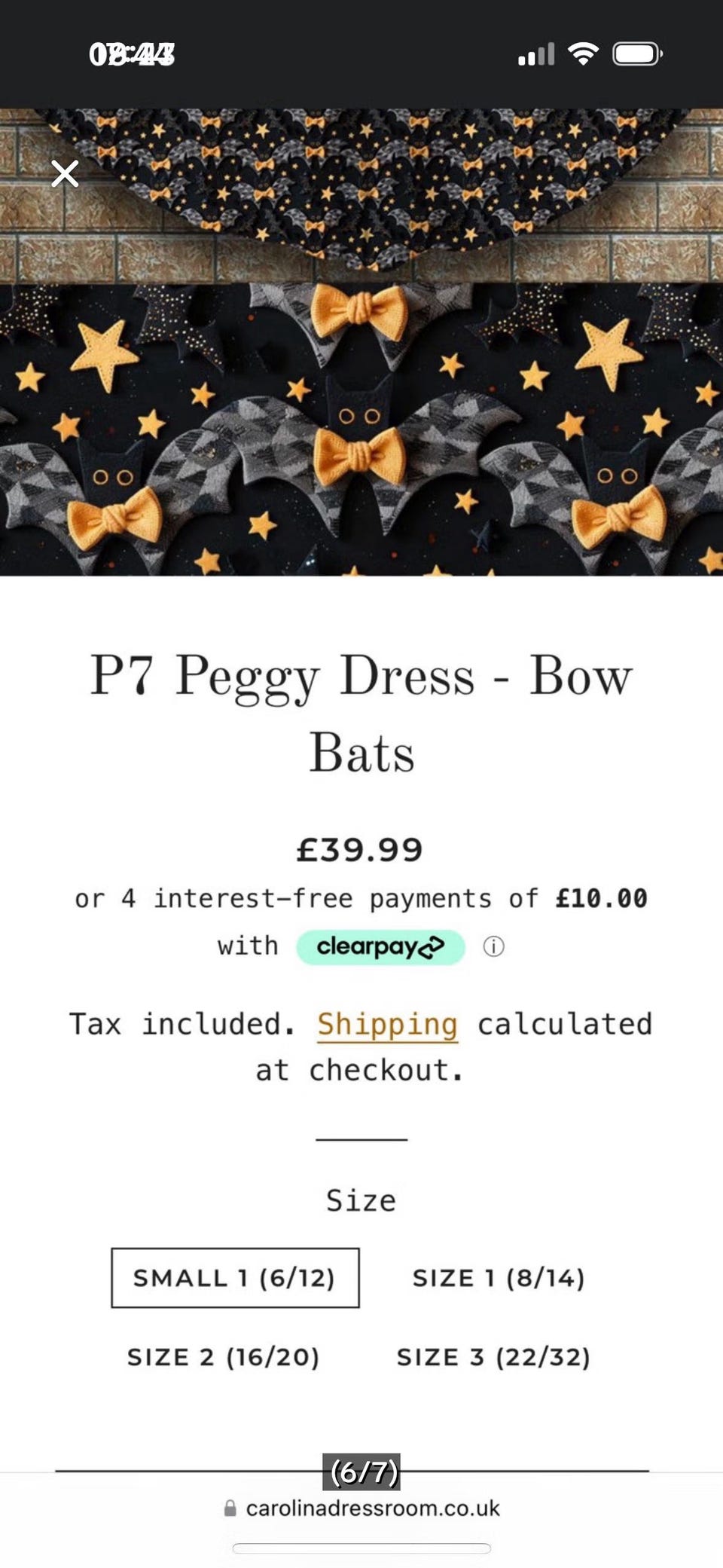Choose Size 2 (16/20)

tap(224, 1356)
